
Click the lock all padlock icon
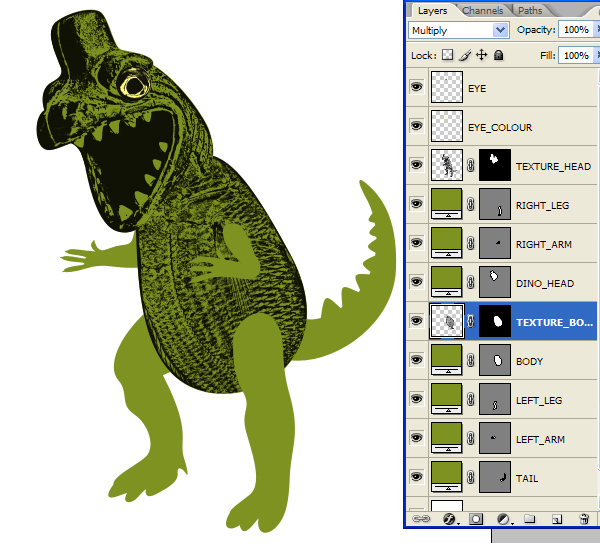click(498, 55)
